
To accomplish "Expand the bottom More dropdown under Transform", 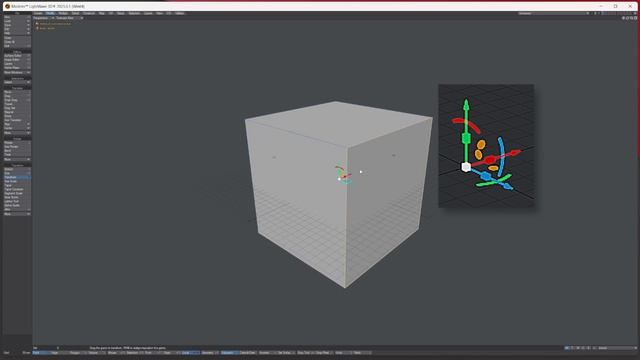I will (17, 214).
